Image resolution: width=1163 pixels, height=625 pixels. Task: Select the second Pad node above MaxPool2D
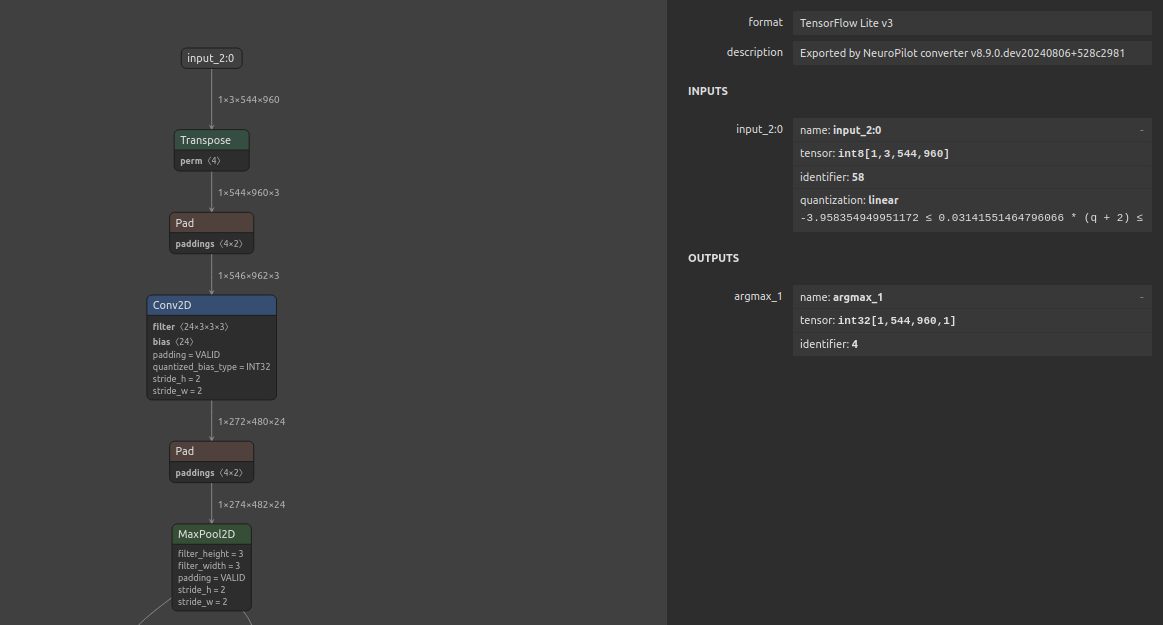click(211, 451)
